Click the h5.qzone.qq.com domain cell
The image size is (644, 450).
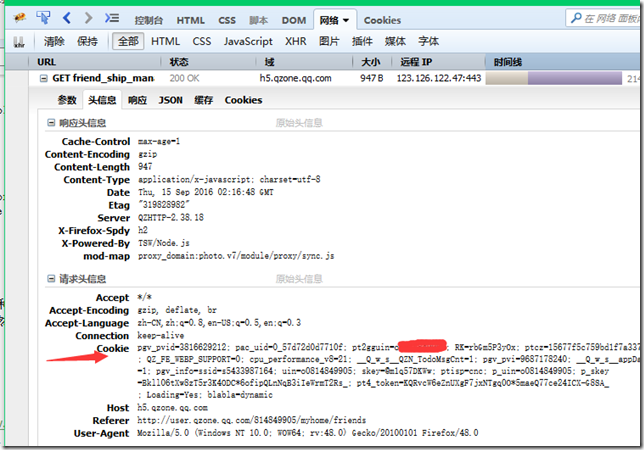tap(295, 78)
